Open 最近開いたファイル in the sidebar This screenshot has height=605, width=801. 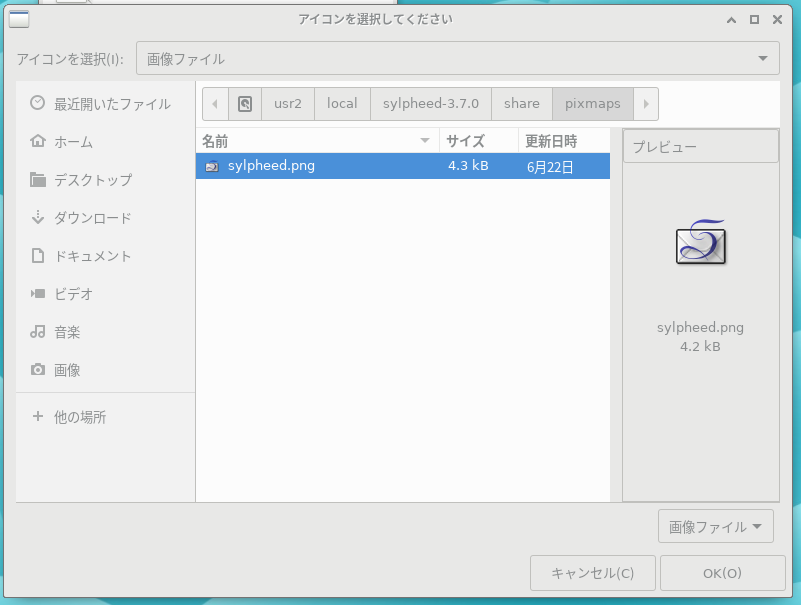pos(106,104)
